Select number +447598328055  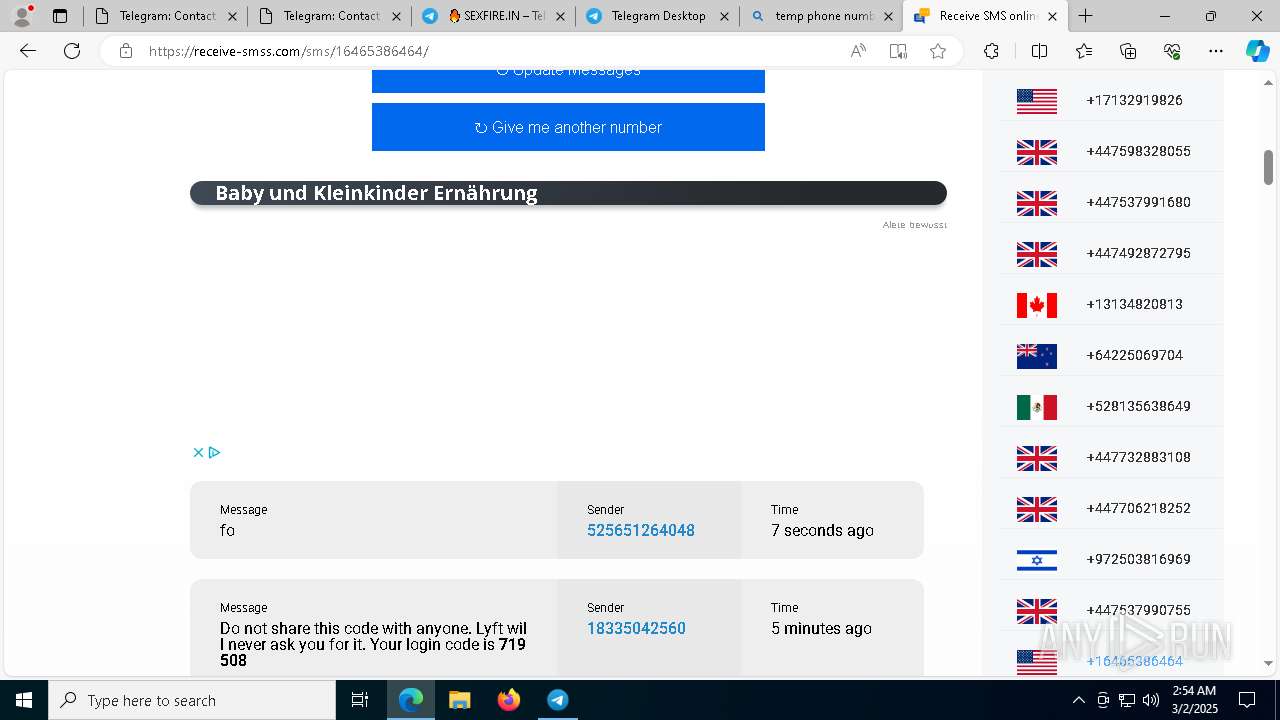1138,151
